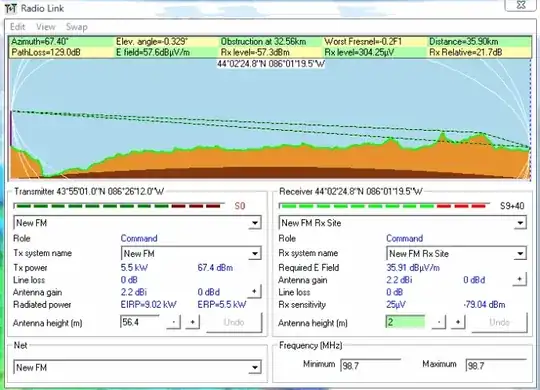This screenshot has height=390, width=540.
Task: Open the Swap menu
Action: (76, 27)
